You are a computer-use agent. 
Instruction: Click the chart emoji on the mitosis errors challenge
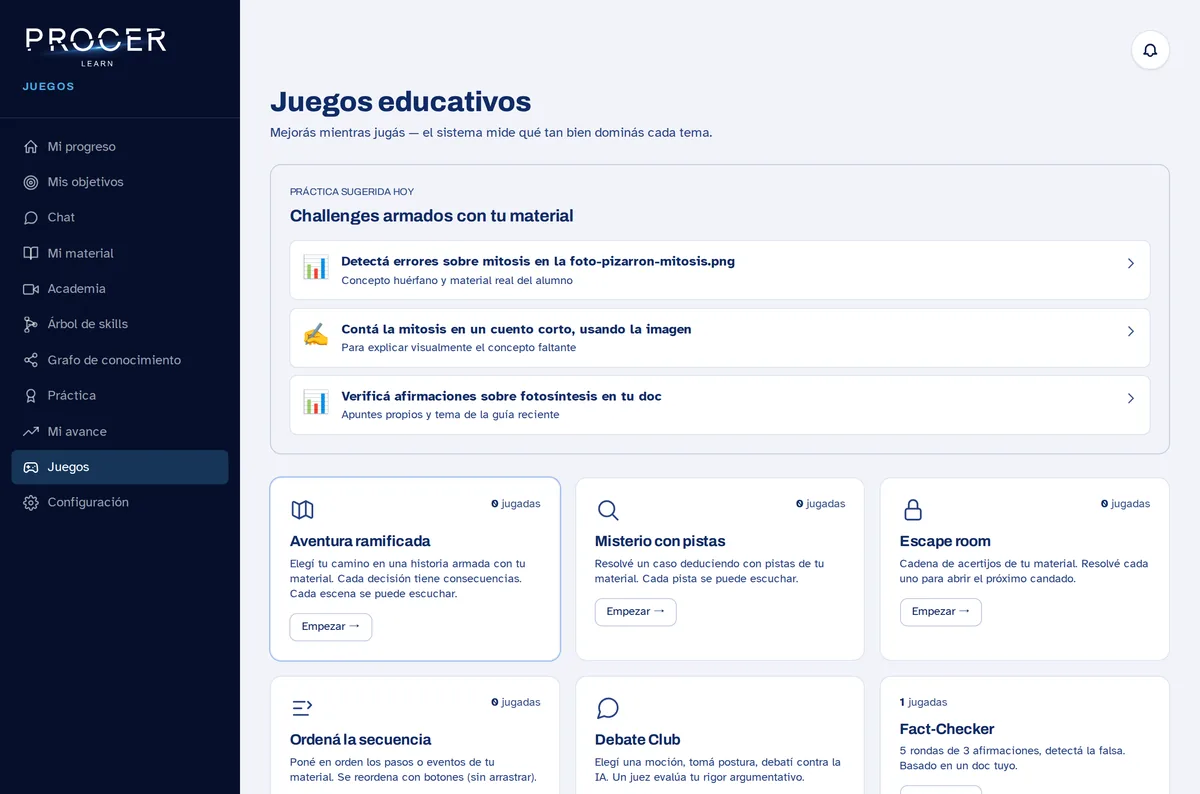(316, 268)
